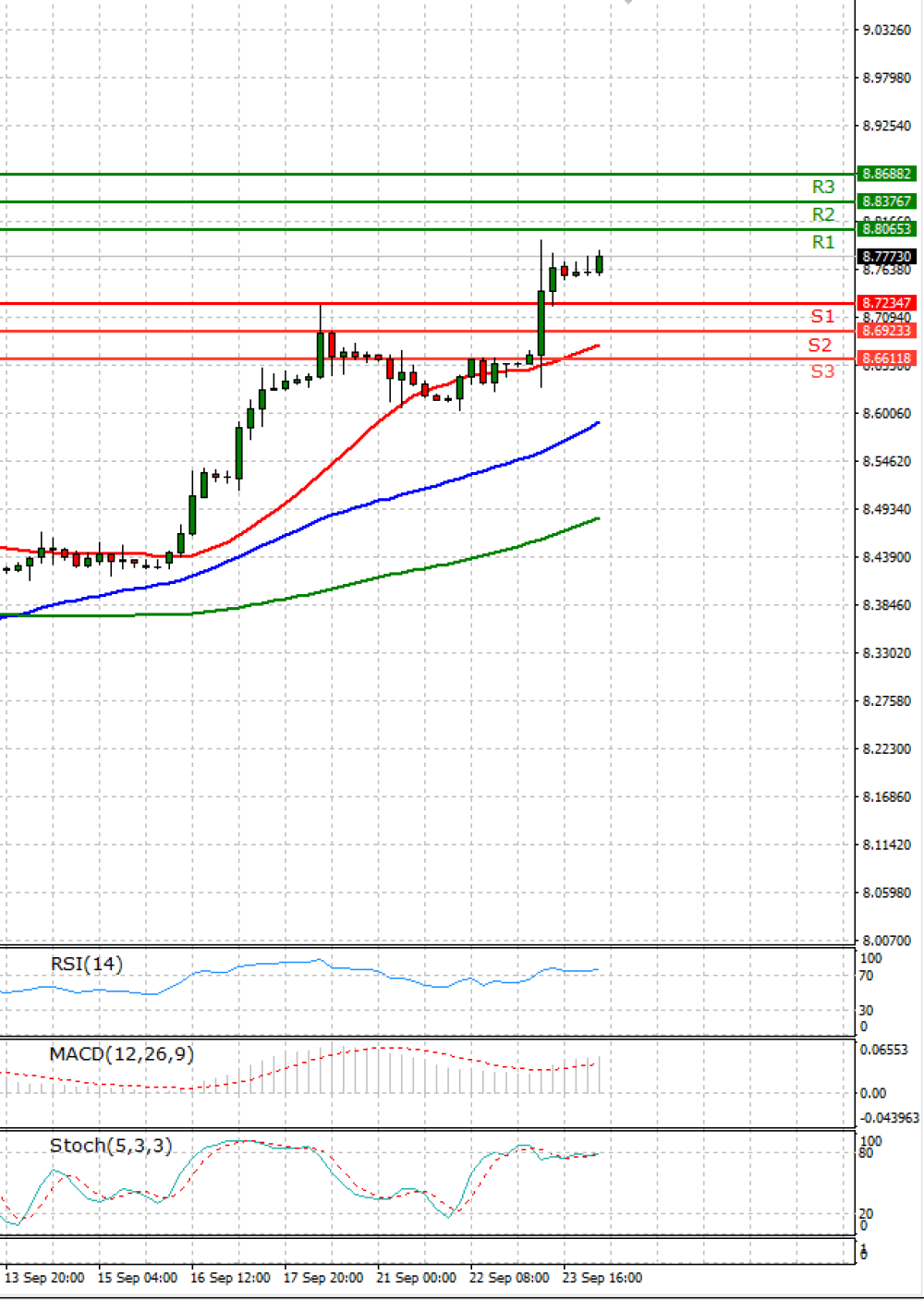This screenshot has height=1300, width=924.
Task: Click the 8.60060 price axis value
Action: [x=887, y=414]
